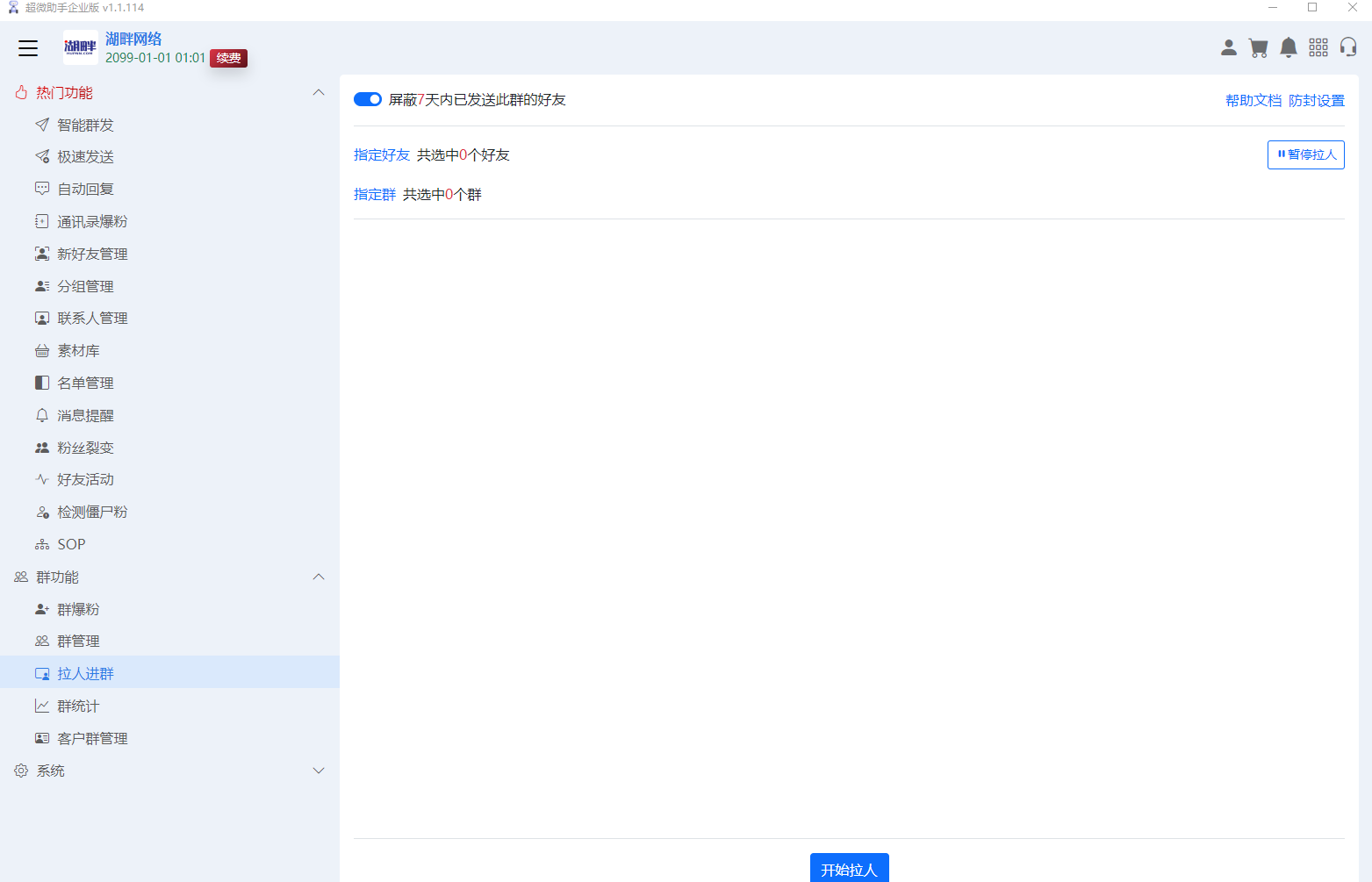Viewport: 1372px width, 882px height.
Task: Go to 自动回复 menu item
Action: click(x=85, y=190)
